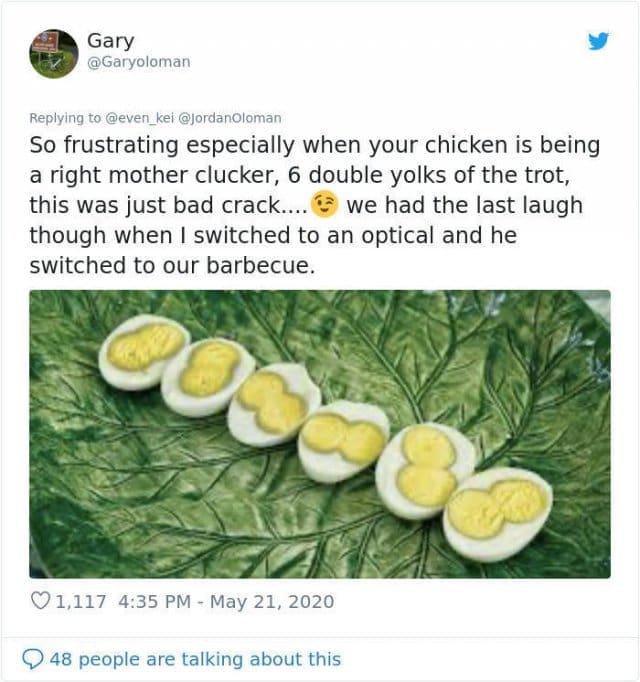
Task: Visit the @Garyoloman handle
Action: click(138, 62)
